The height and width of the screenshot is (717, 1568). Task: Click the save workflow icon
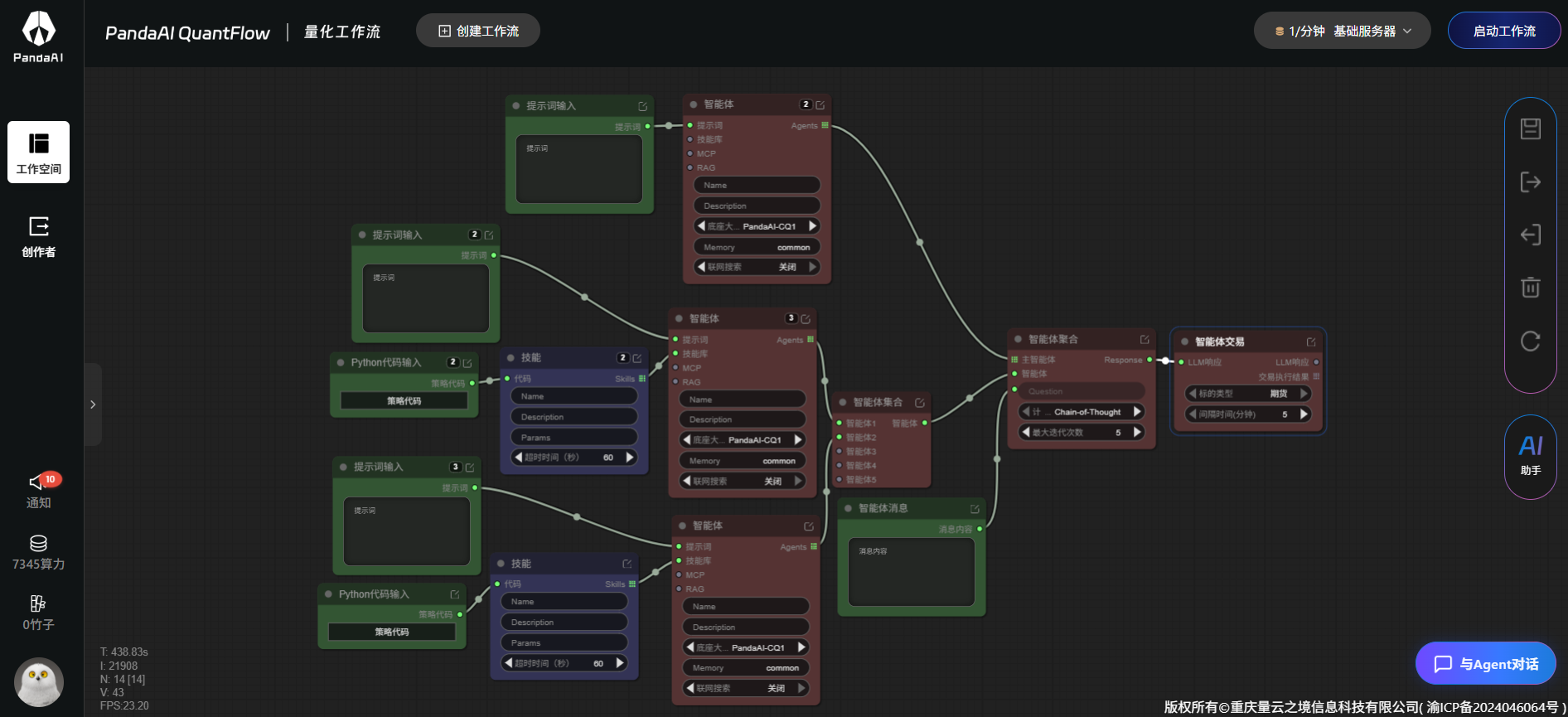pos(1530,128)
